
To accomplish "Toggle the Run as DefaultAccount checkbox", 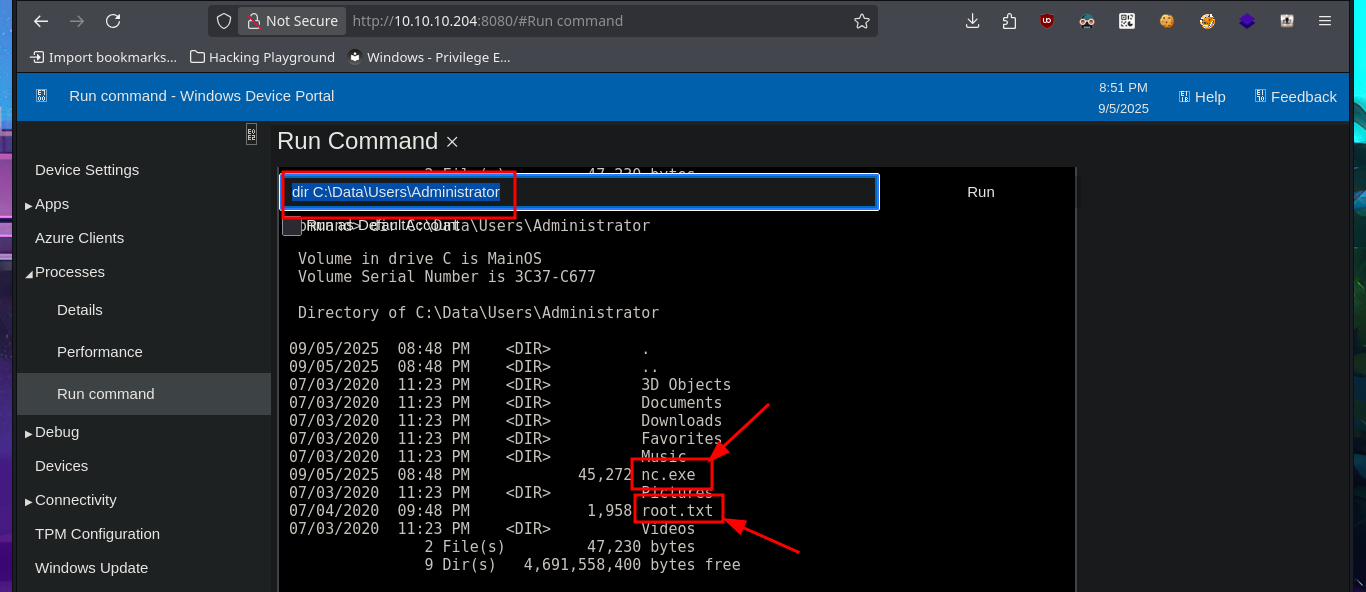I will point(292,226).
